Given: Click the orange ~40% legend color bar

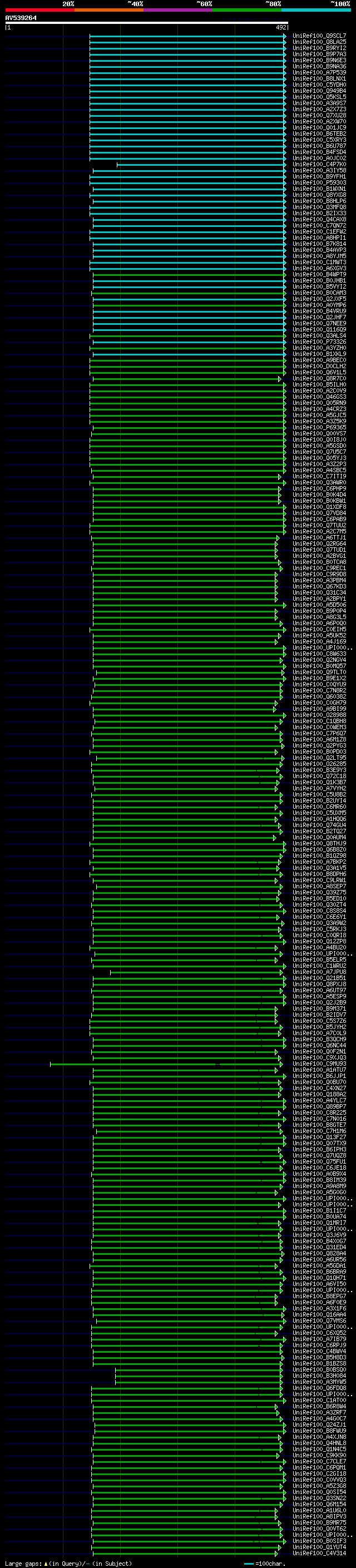Looking at the screenshot, I should point(109,10).
